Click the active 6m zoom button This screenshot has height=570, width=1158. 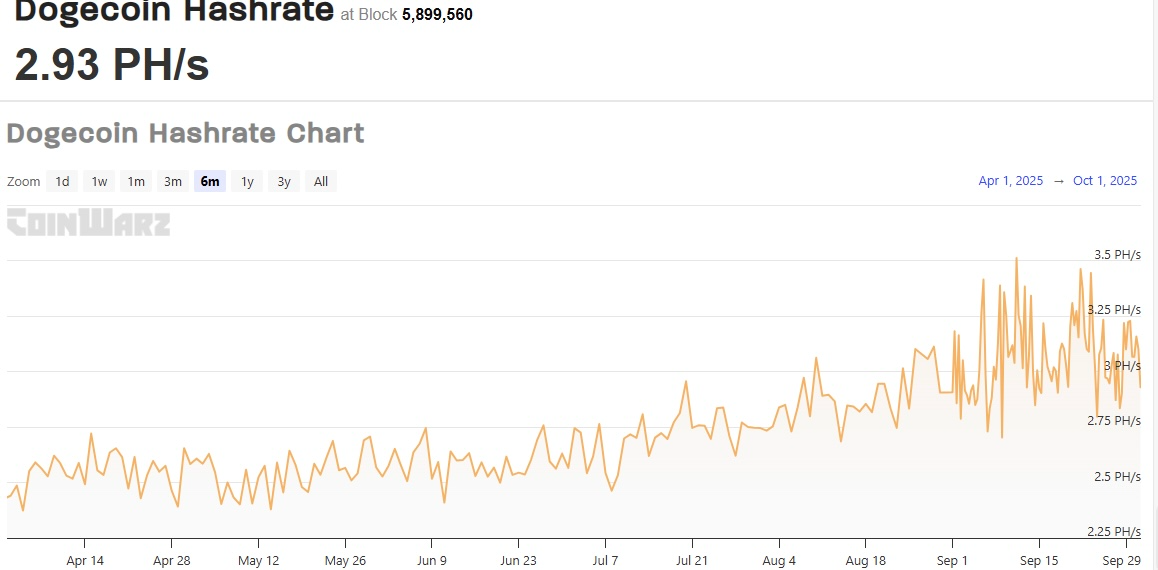pos(210,181)
